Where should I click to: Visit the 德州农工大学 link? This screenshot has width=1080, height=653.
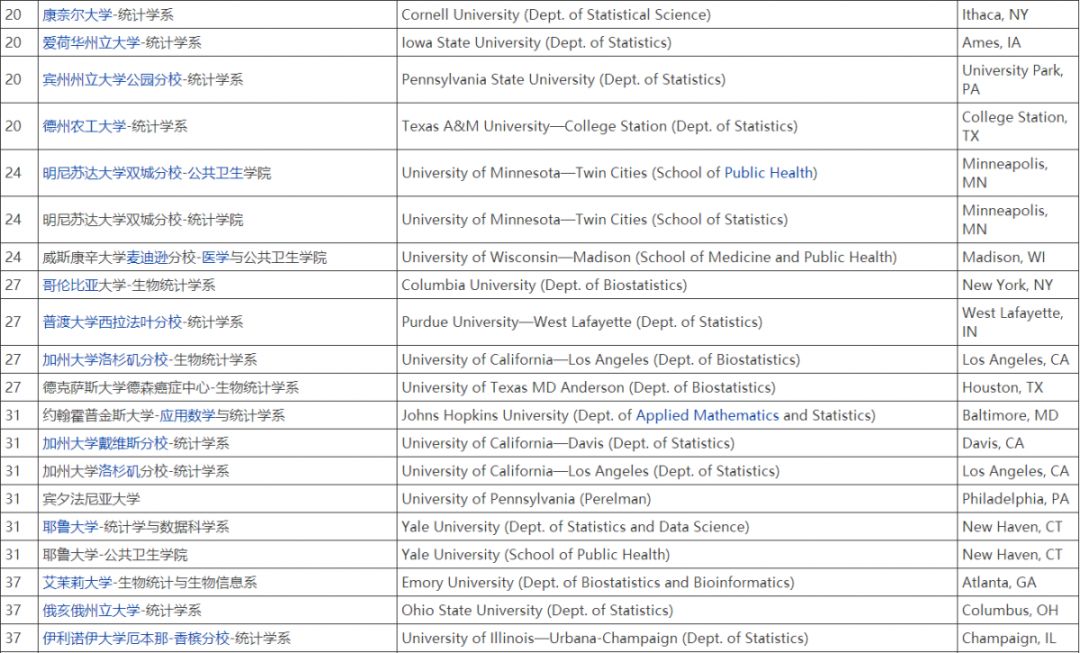coord(84,127)
